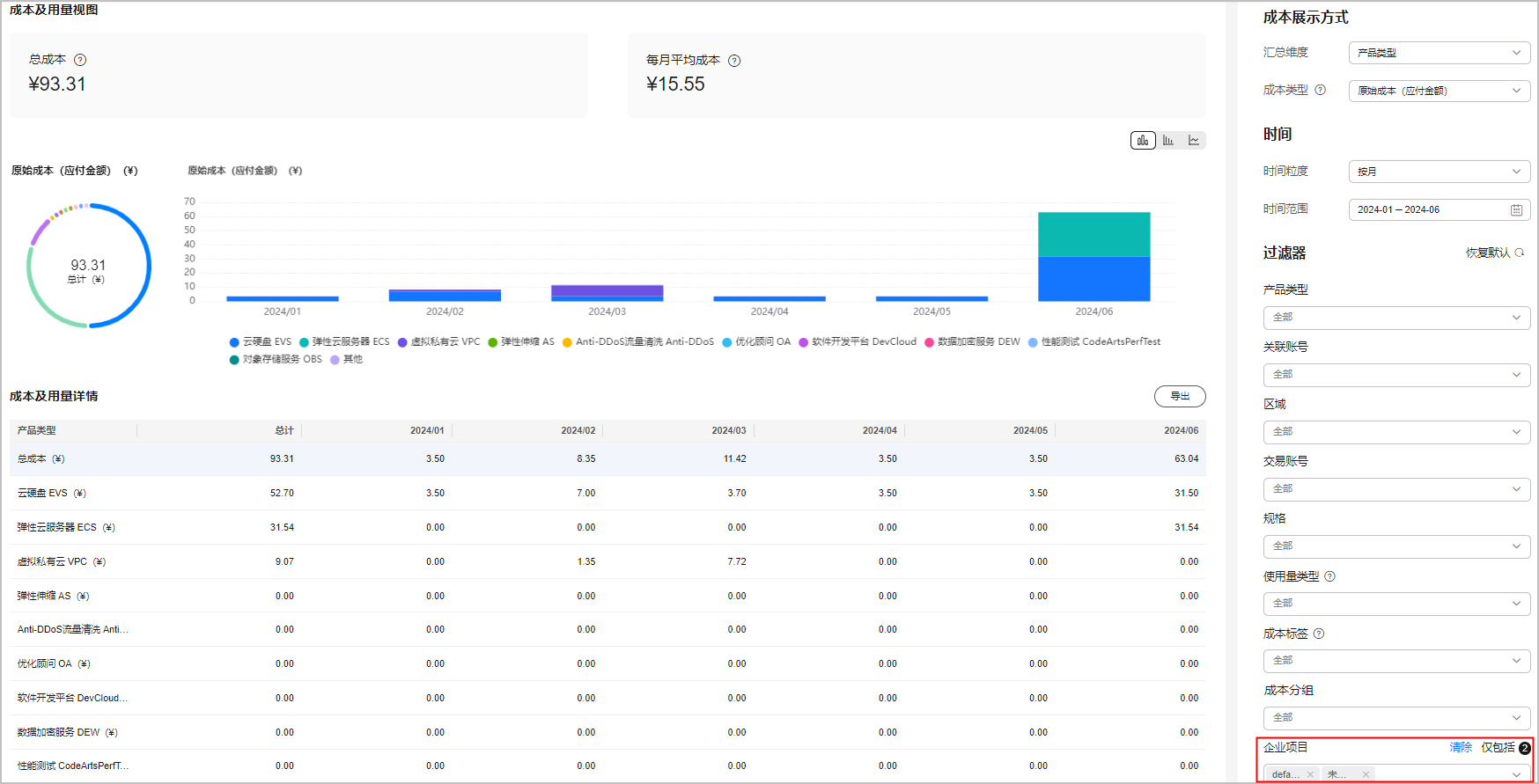
Task: Expand the 产品类型 filter dropdown
Action: click(x=1396, y=318)
